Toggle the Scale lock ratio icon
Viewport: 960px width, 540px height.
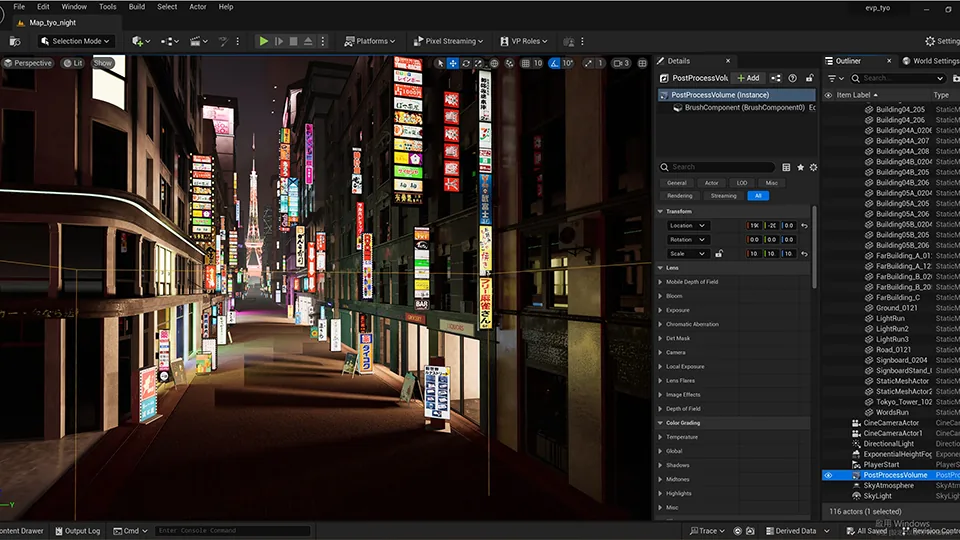(x=719, y=253)
